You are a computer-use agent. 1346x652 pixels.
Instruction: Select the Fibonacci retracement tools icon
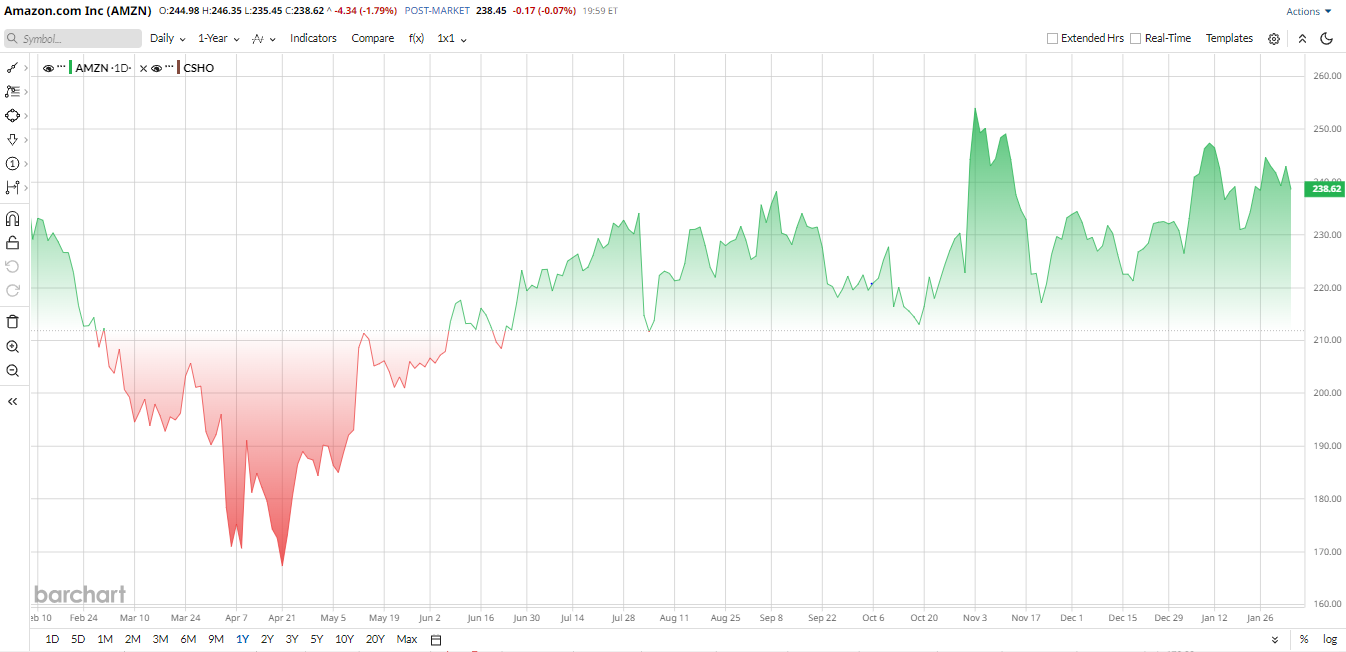tap(12, 92)
